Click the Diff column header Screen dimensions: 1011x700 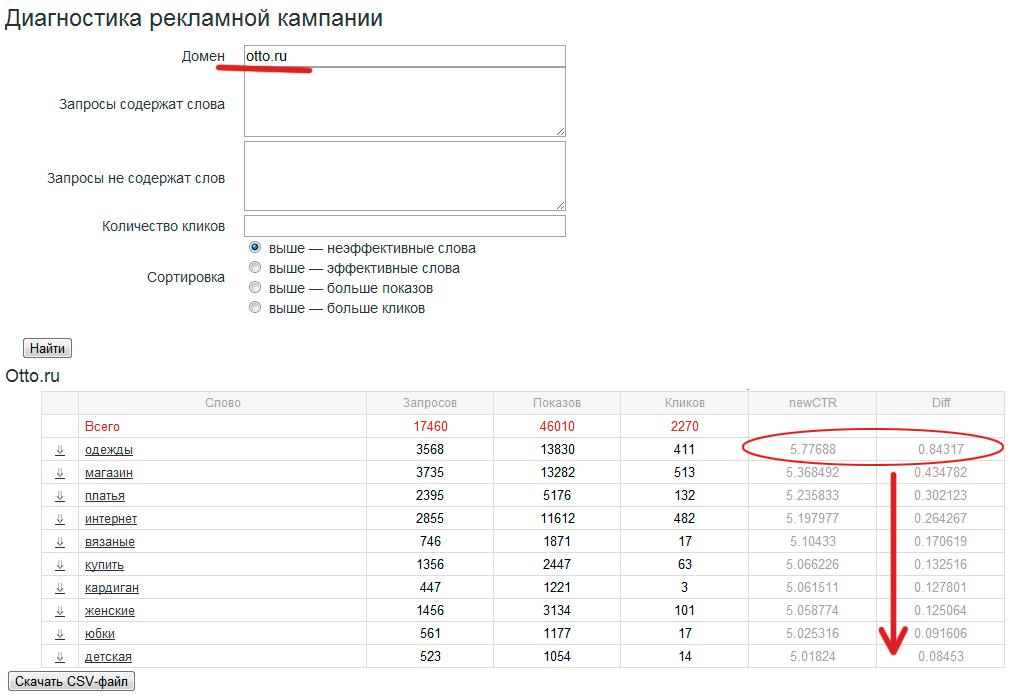pyautogui.click(x=941, y=403)
